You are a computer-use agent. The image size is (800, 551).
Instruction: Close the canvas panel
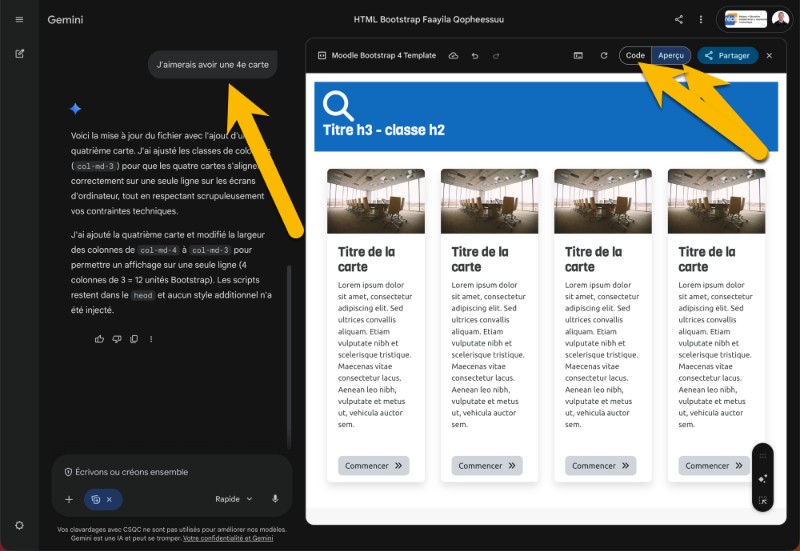point(769,56)
